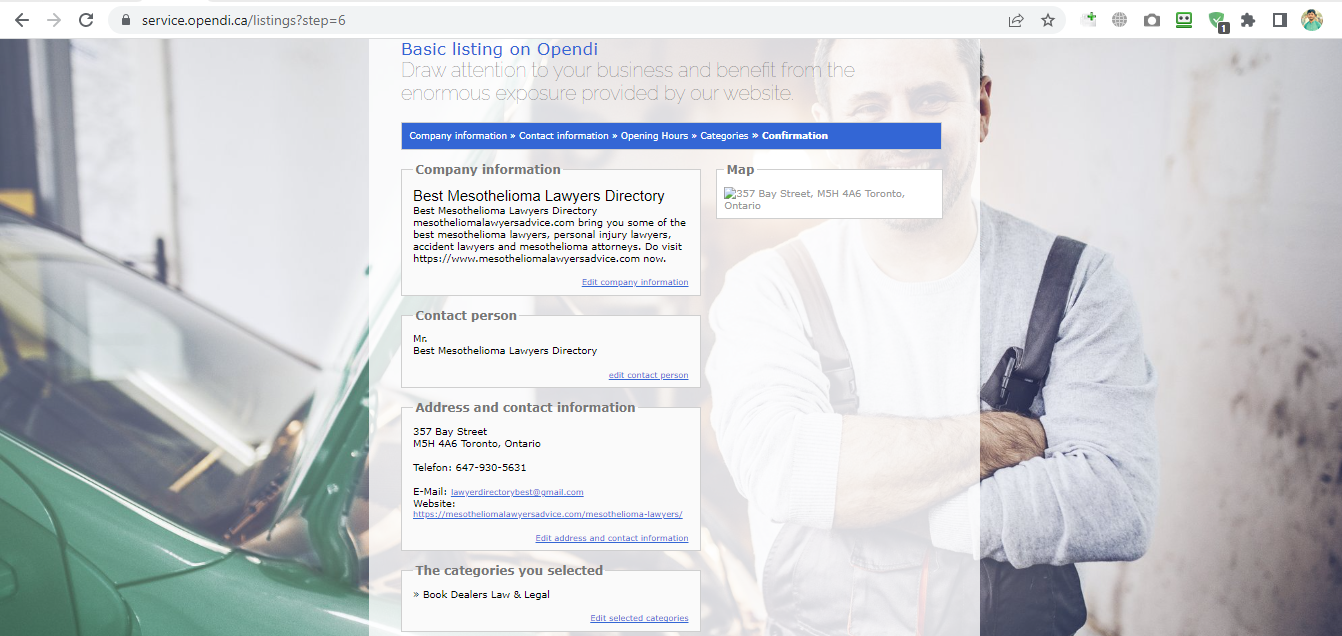
Task: Open the green shield adblock extension
Action: 1217,21
